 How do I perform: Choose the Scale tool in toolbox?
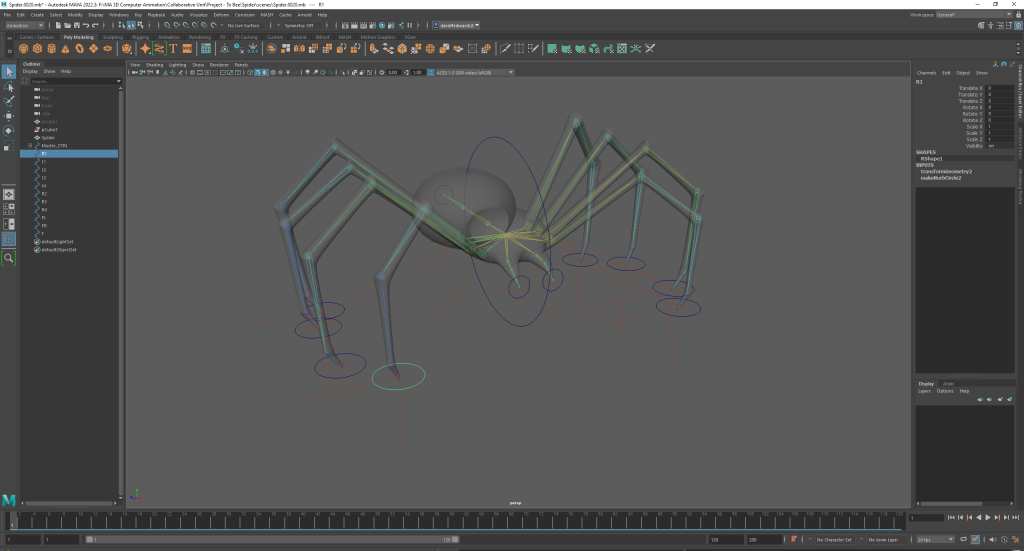click(8, 146)
